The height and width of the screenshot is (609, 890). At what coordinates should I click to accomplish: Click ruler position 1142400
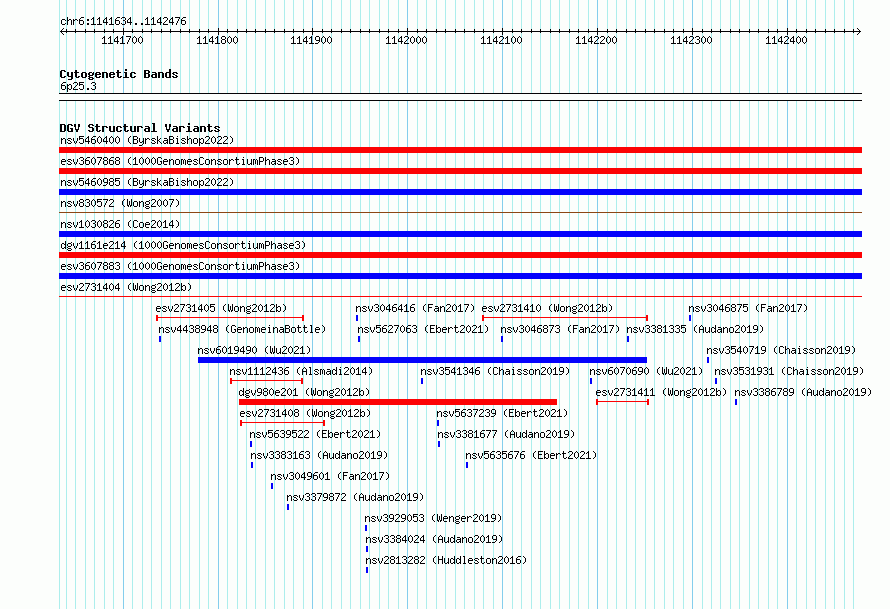tap(786, 40)
